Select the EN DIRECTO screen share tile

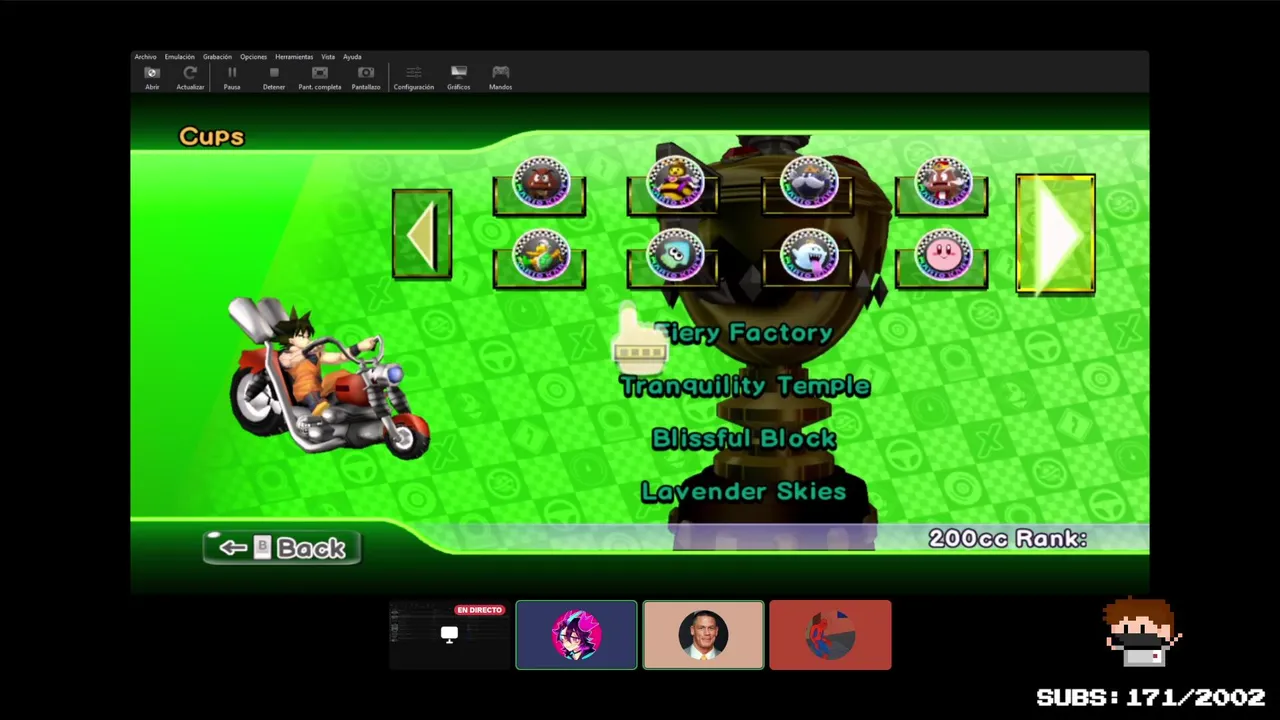(x=449, y=635)
